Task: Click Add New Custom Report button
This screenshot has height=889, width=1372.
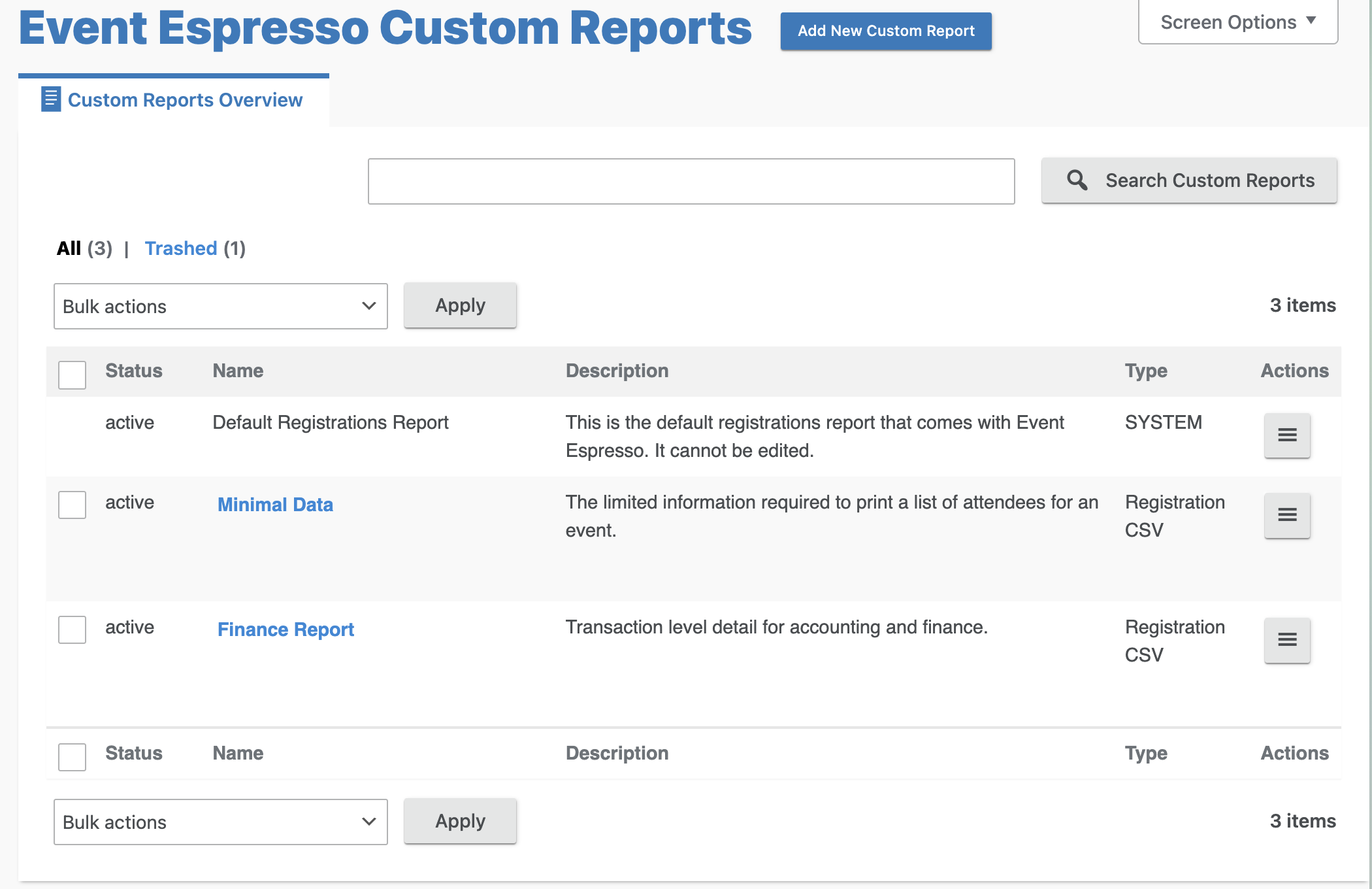Action: tap(885, 31)
